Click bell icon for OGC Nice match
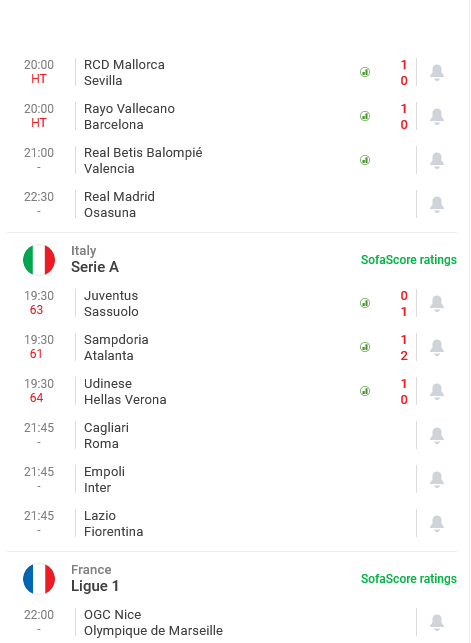471x643 pixels. click(437, 622)
